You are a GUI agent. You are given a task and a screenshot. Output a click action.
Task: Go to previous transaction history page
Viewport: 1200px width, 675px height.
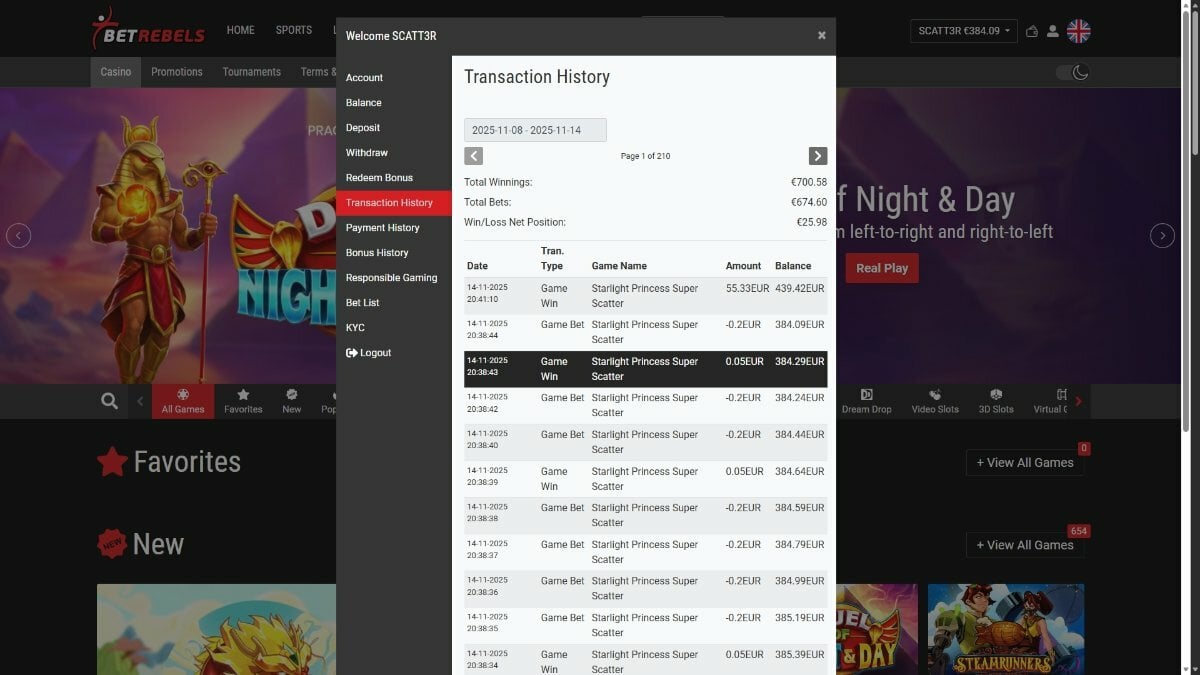[474, 156]
